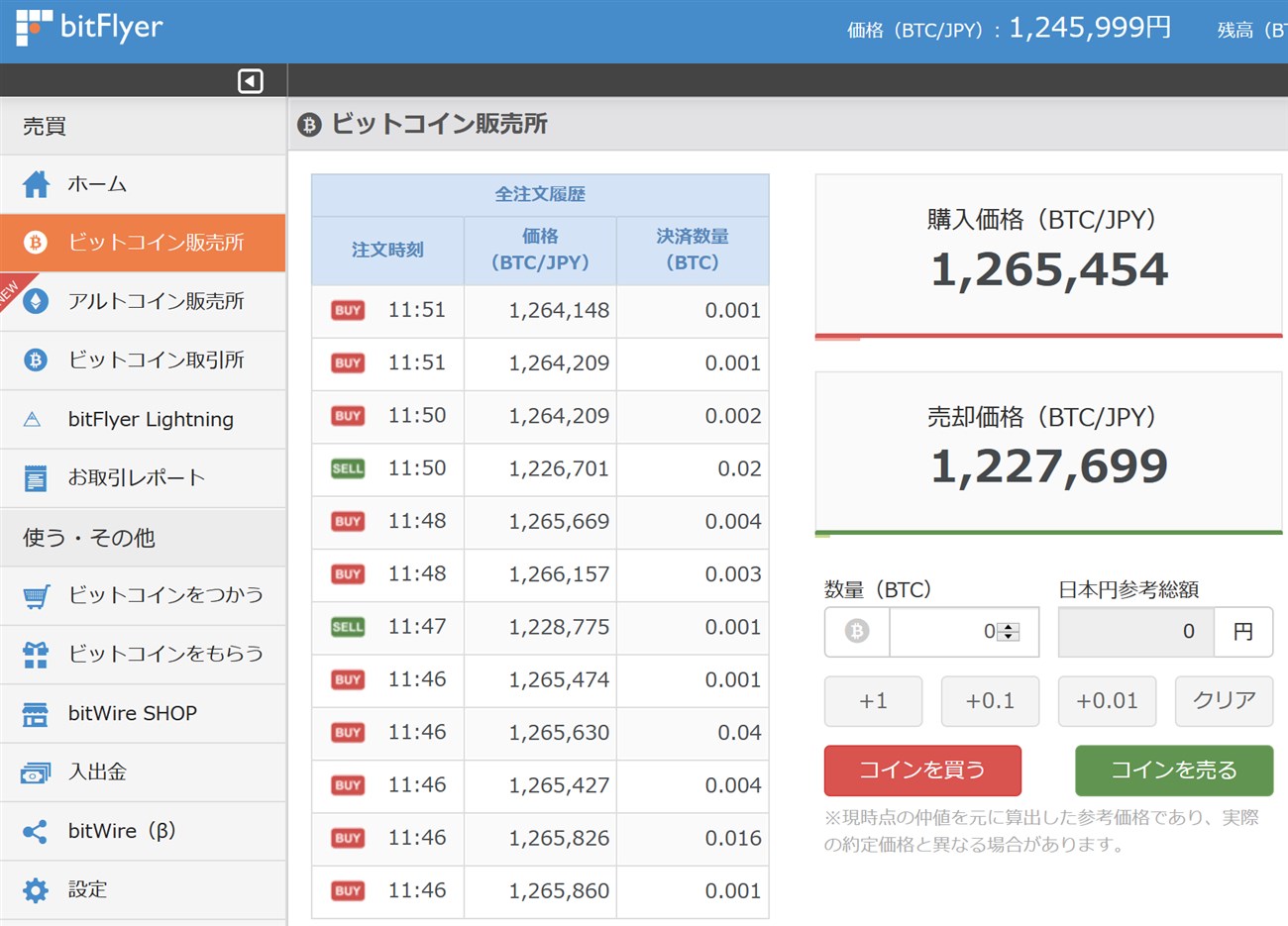Click the bitFlyer Lightning triangle icon
This screenshot has width=1288, height=926.
[x=33, y=420]
